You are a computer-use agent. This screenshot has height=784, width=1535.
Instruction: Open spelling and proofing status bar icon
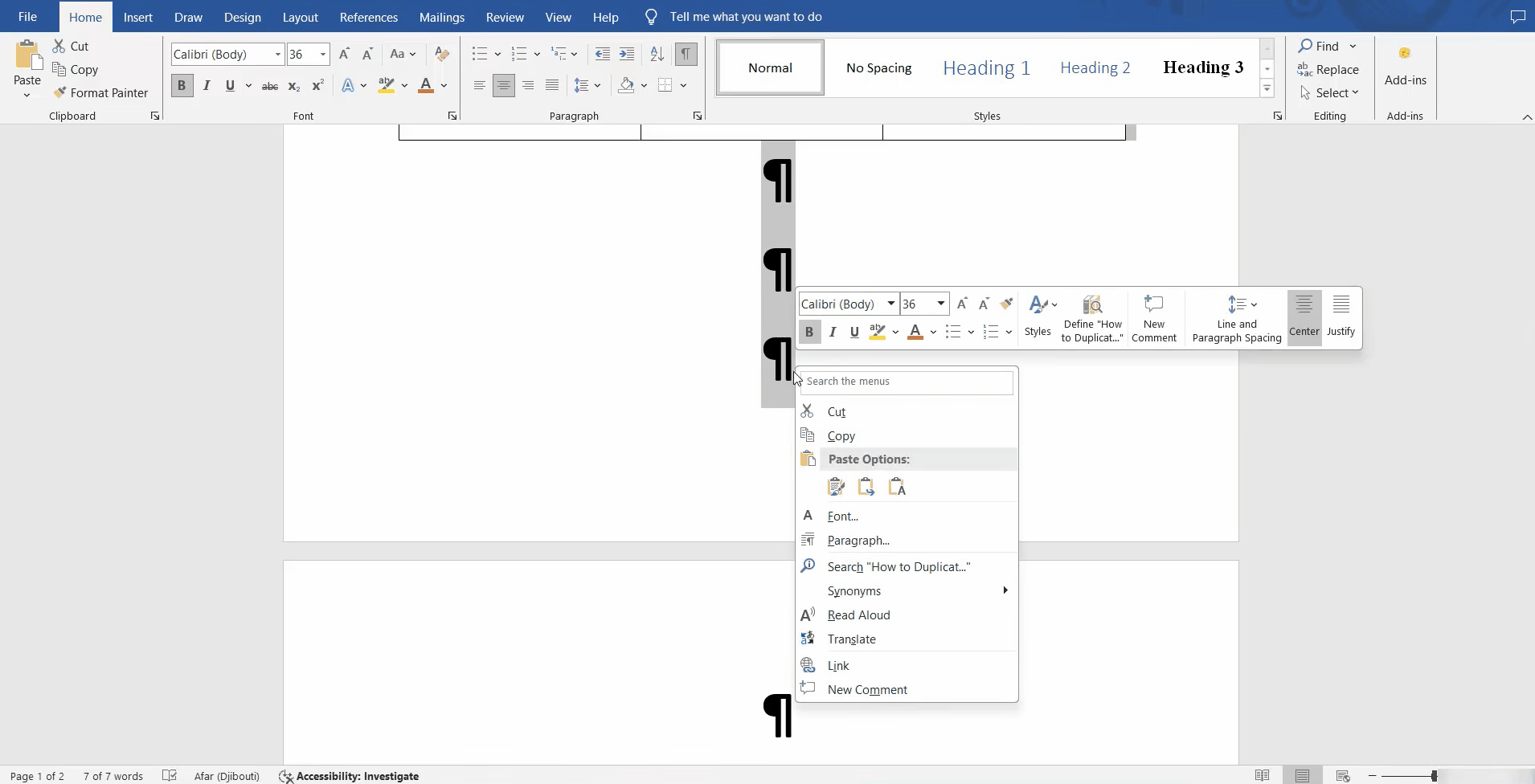tap(170, 776)
